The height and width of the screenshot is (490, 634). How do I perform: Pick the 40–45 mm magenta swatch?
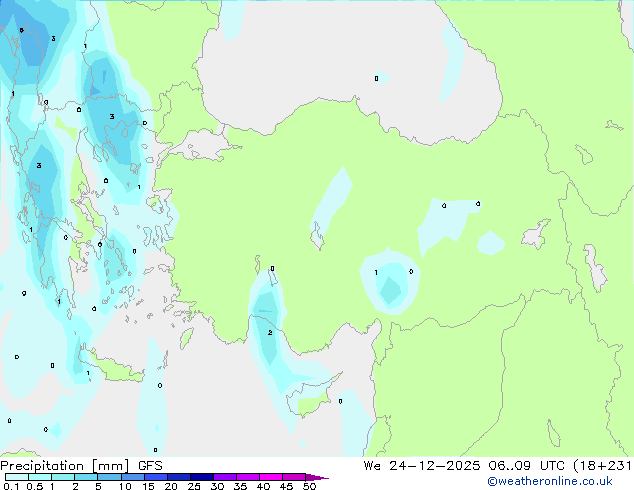271,477
